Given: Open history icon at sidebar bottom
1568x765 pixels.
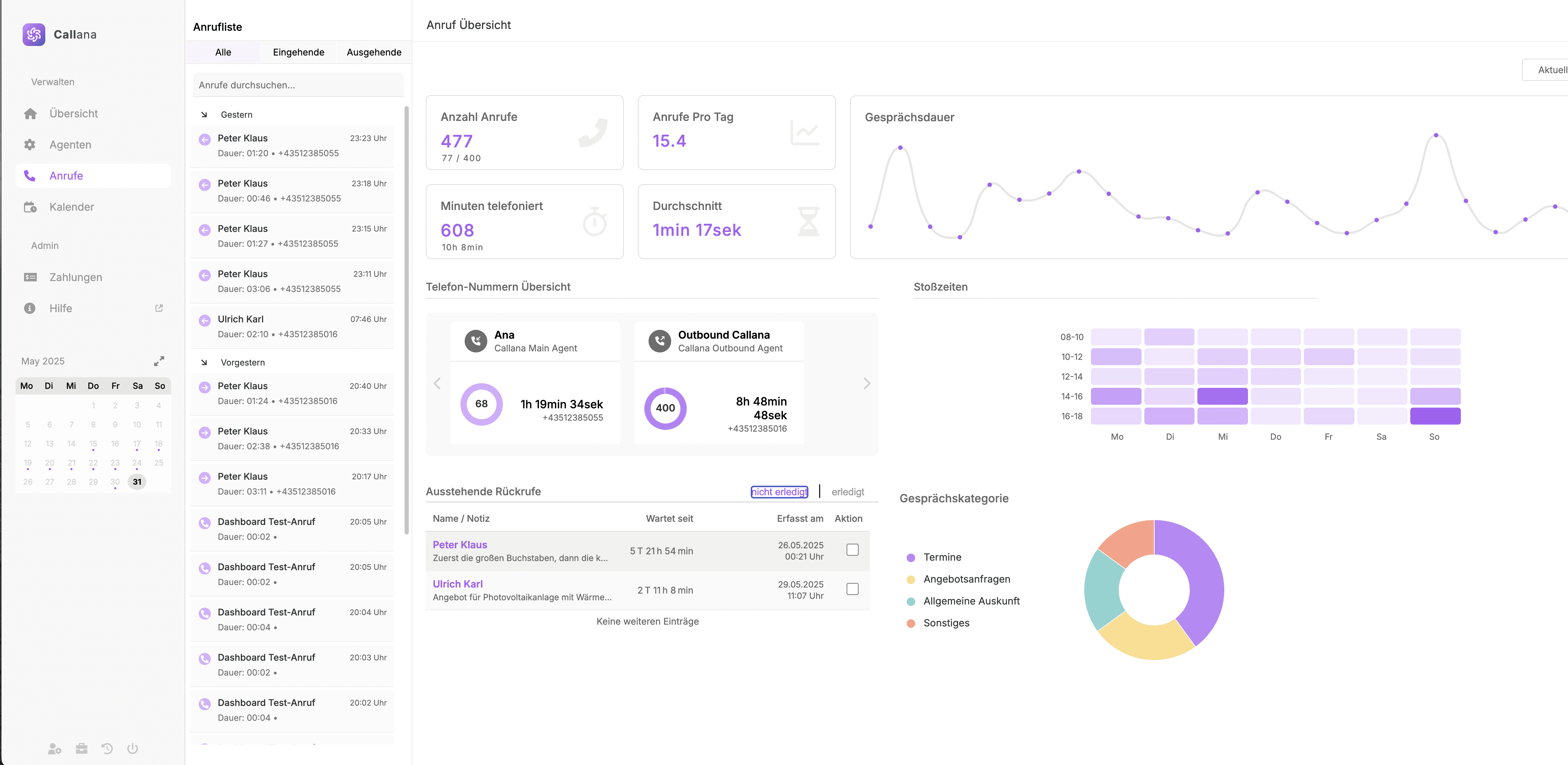Looking at the screenshot, I should (x=107, y=749).
